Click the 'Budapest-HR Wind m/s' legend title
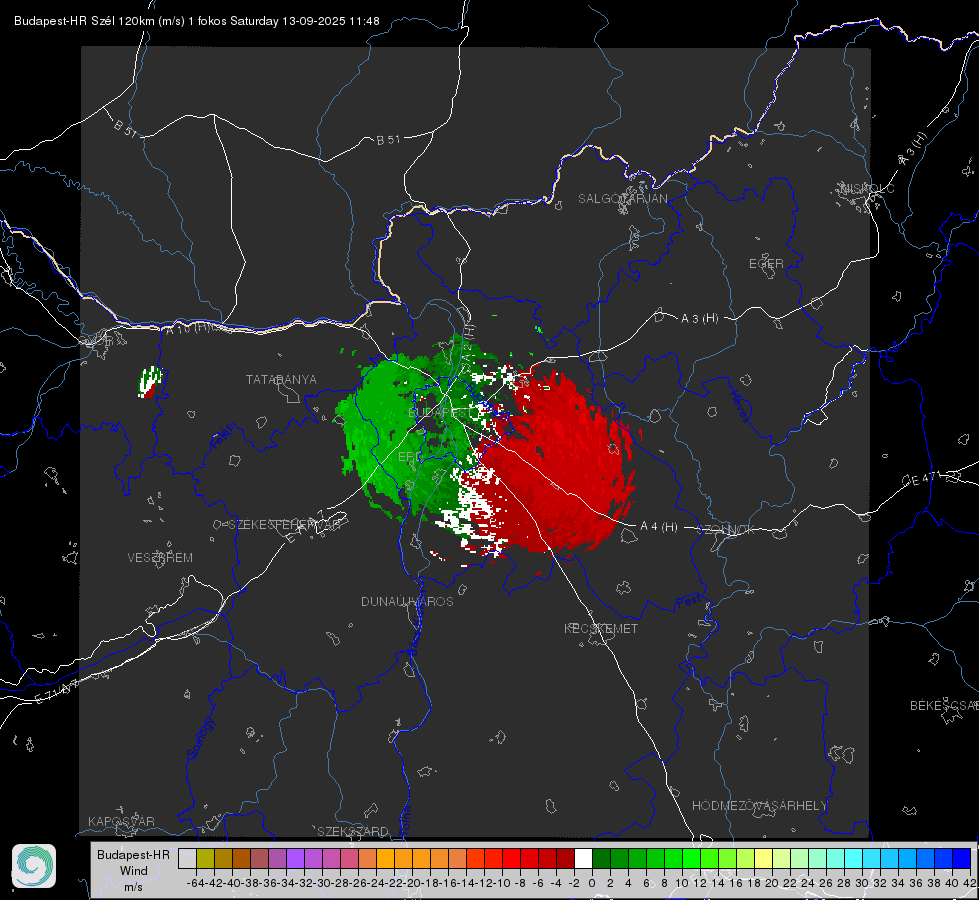Image resolution: width=979 pixels, height=900 pixels. coord(134,870)
